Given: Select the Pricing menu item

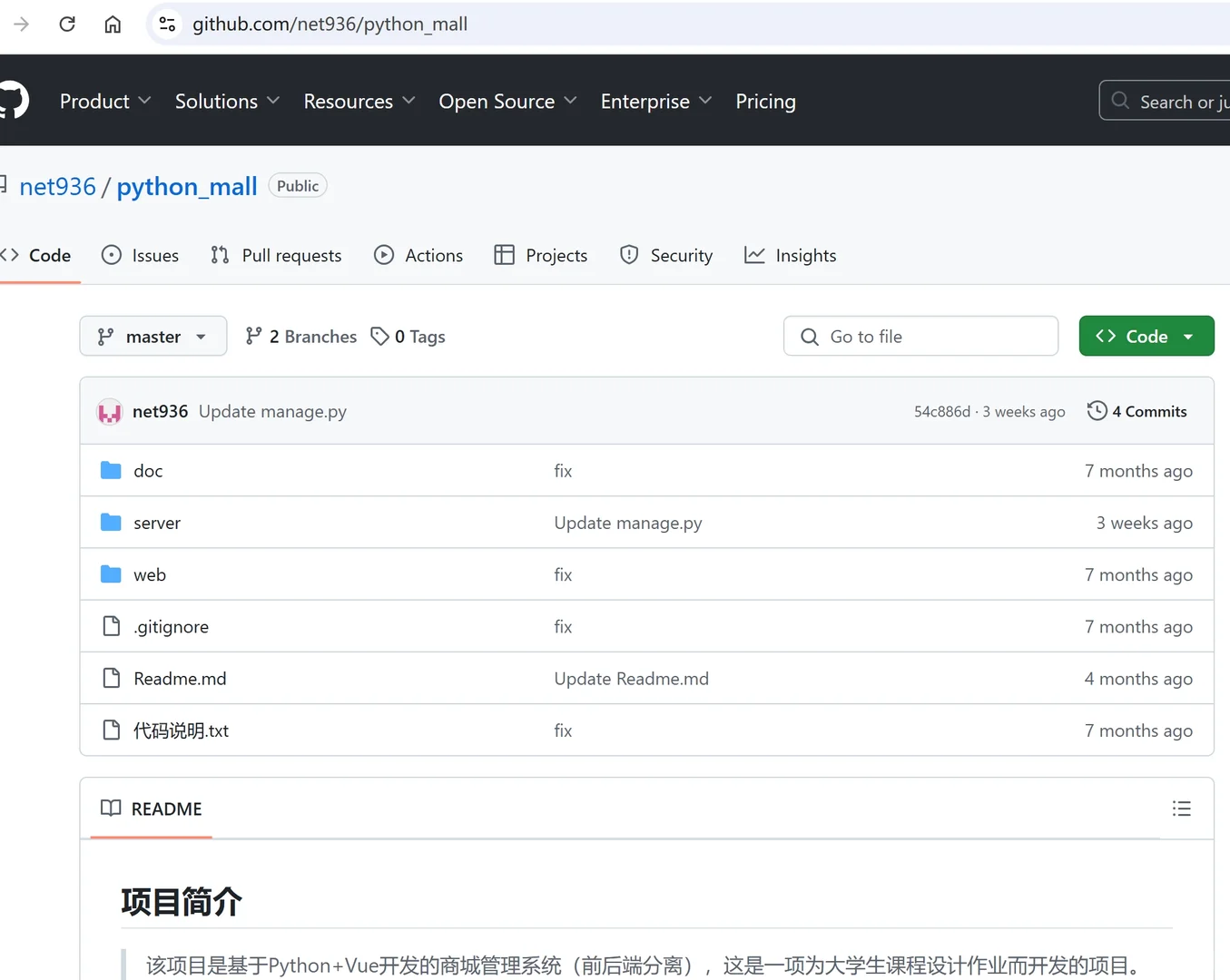Looking at the screenshot, I should [x=765, y=101].
